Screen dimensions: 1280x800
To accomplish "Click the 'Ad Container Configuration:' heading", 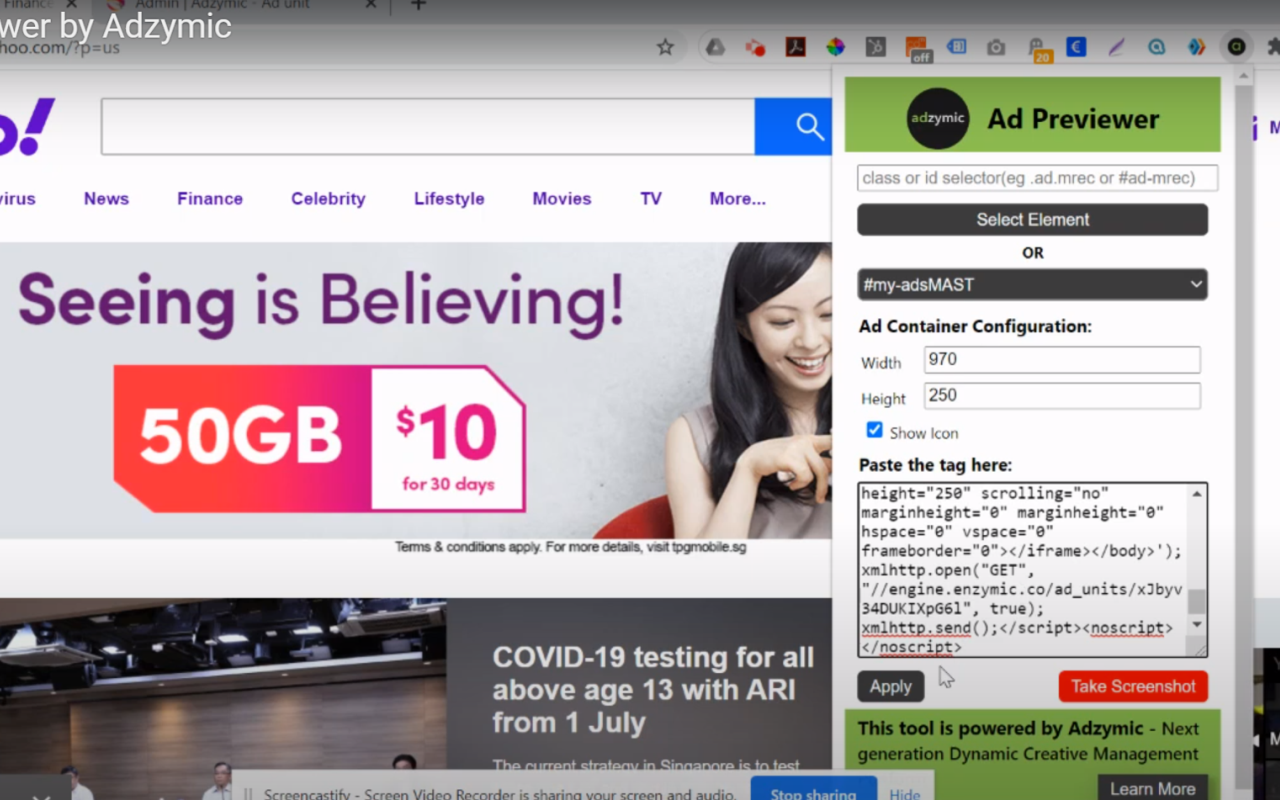I will point(975,326).
